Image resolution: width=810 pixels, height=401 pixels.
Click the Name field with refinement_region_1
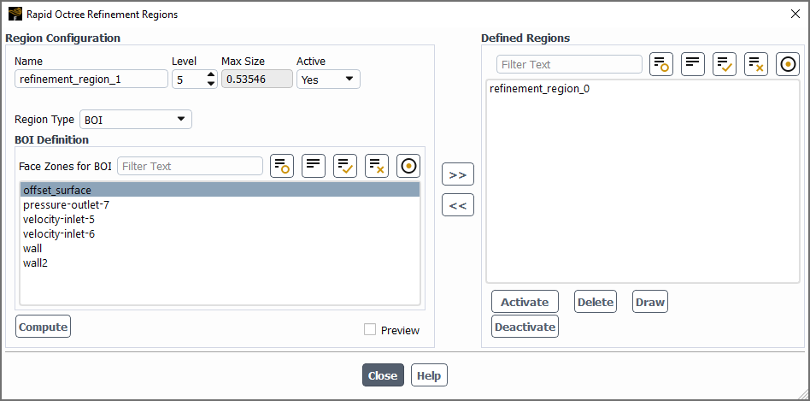(91, 79)
